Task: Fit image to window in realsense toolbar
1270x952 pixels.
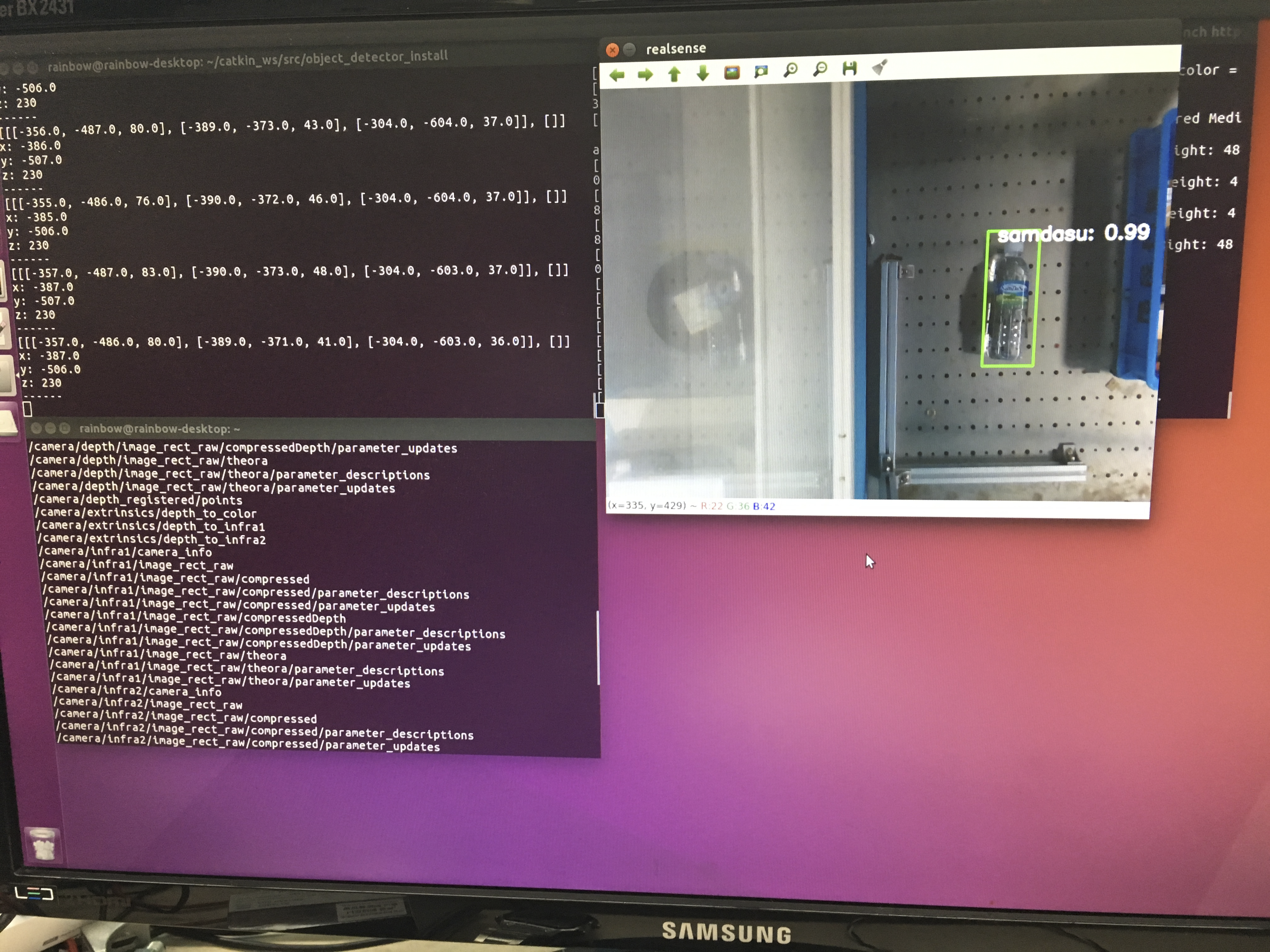Action: 761,71
